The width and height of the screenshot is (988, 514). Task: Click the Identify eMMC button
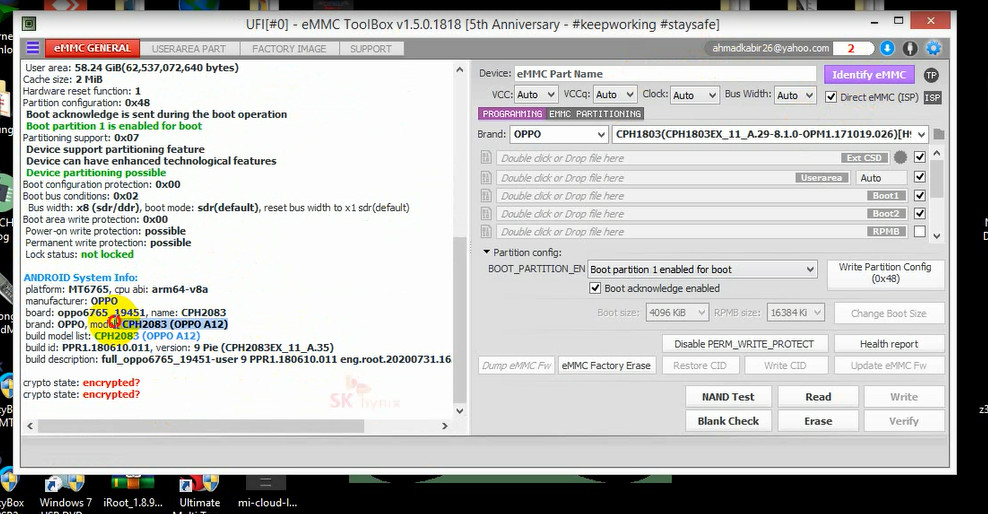(x=869, y=75)
